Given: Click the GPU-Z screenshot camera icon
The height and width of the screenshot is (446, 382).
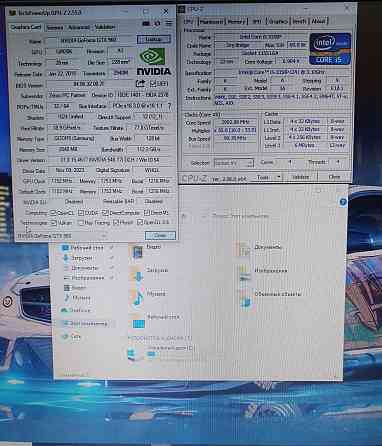Looking at the screenshot, I should (x=146, y=24).
